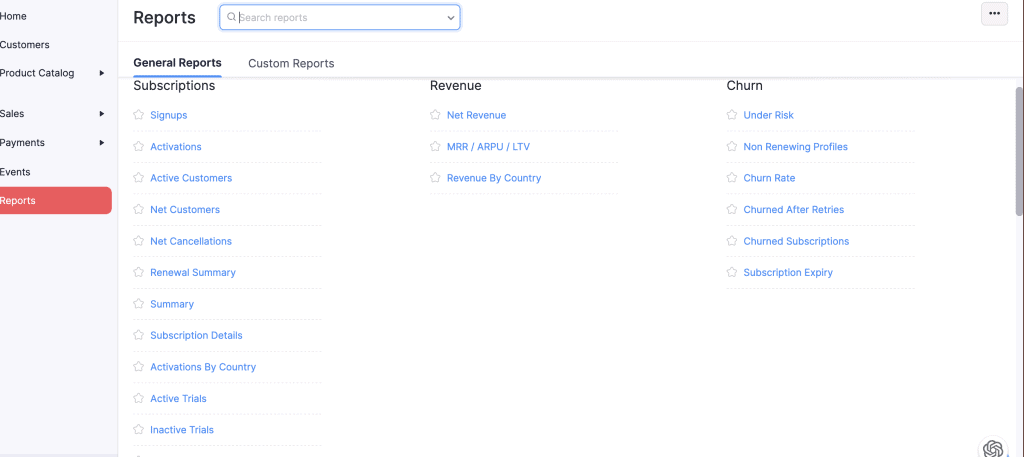The height and width of the screenshot is (457, 1024).
Task: Star the Summary report
Action: point(138,304)
